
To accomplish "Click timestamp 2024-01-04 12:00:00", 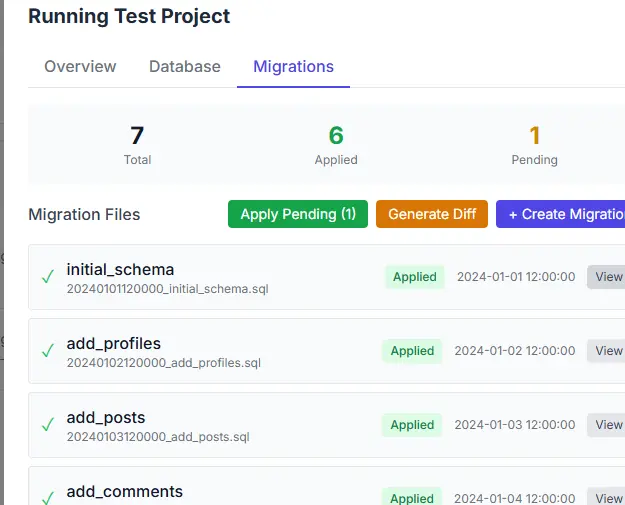I will click(515, 499).
